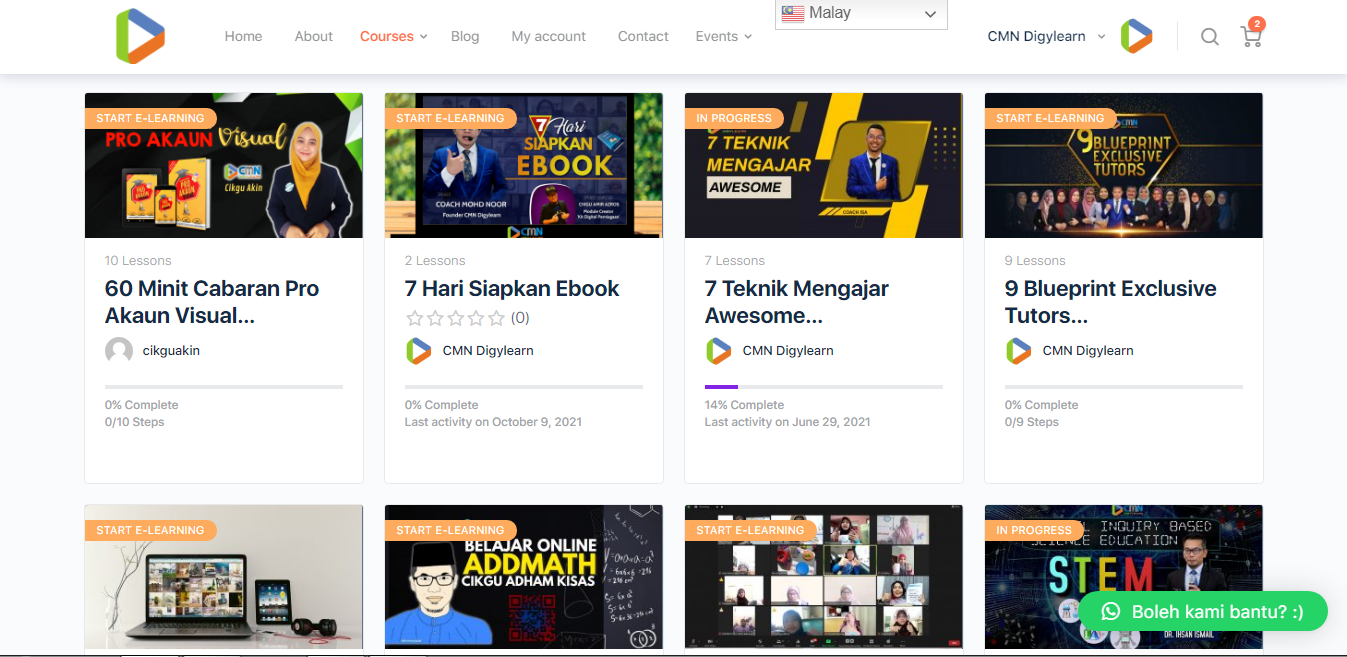1347x657 pixels.
Task: Click the Boleh kami bantu button
Action: 1202,611
